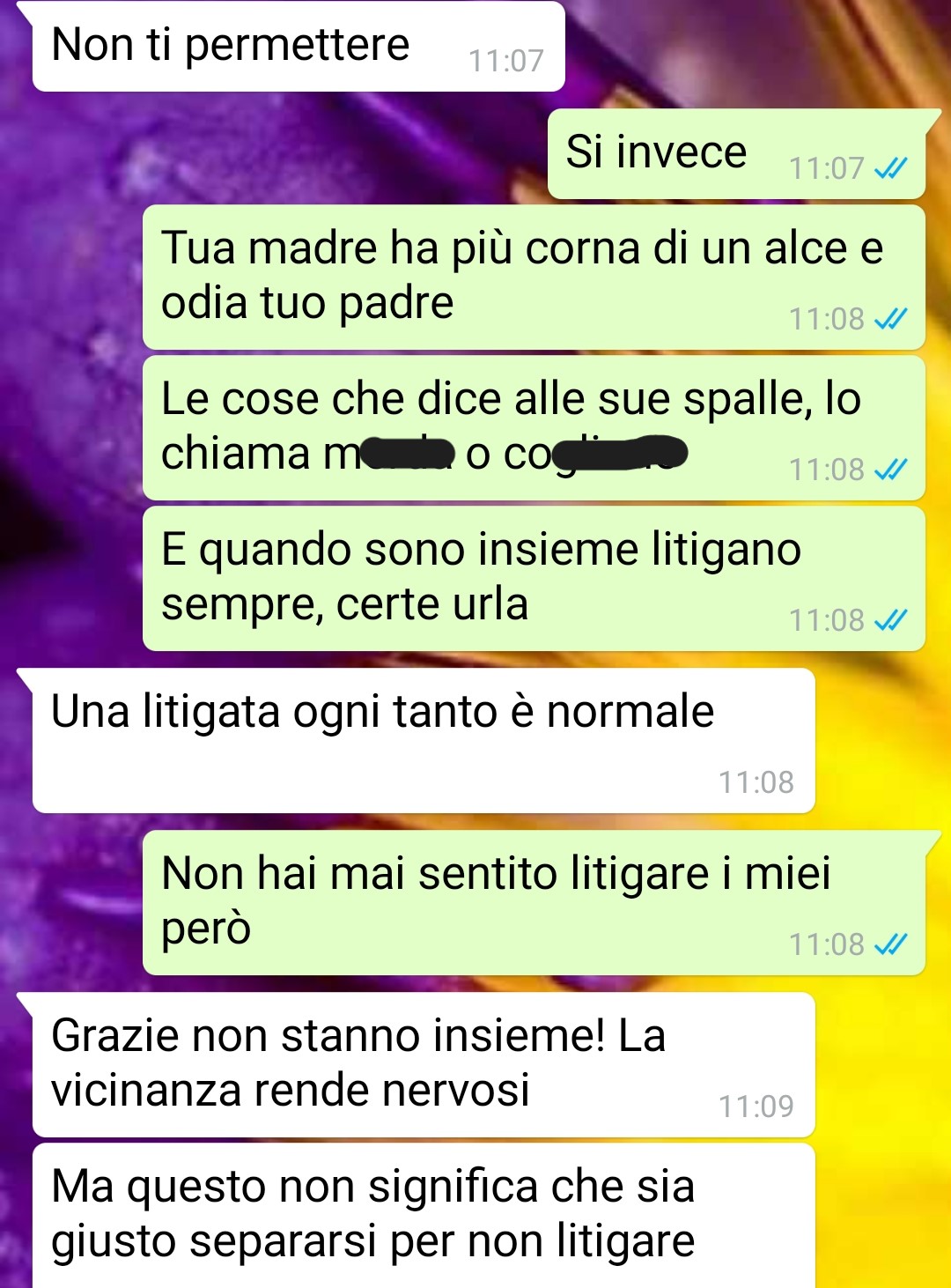The width and height of the screenshot is (951, 1288).
Task: Tap the 'Tua madre ha più corna' message
Action: [x=534, y=278]
